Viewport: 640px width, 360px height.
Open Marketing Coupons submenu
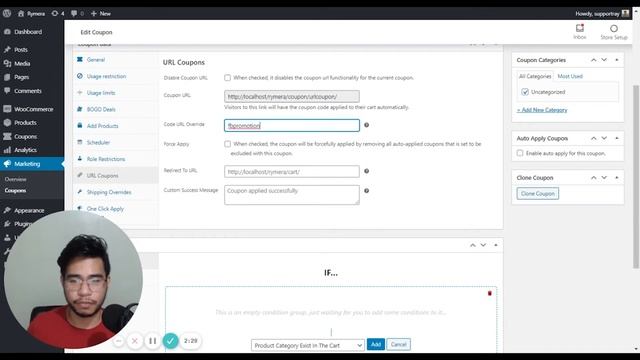pos(16,191)
